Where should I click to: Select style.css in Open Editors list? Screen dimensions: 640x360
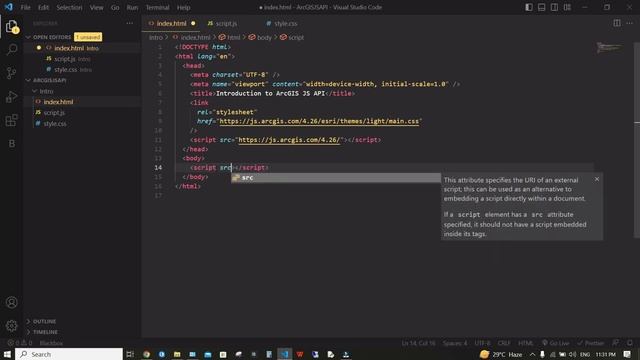[82, 70]
